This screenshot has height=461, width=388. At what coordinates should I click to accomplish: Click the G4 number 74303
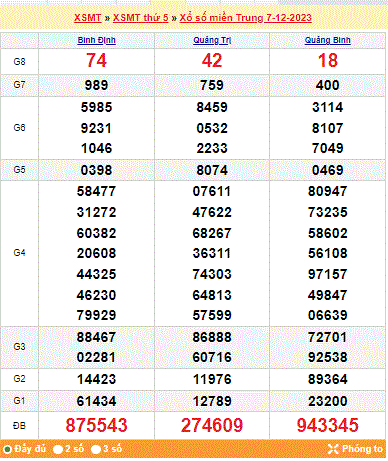pyautogui.click(x=212, y=274)
